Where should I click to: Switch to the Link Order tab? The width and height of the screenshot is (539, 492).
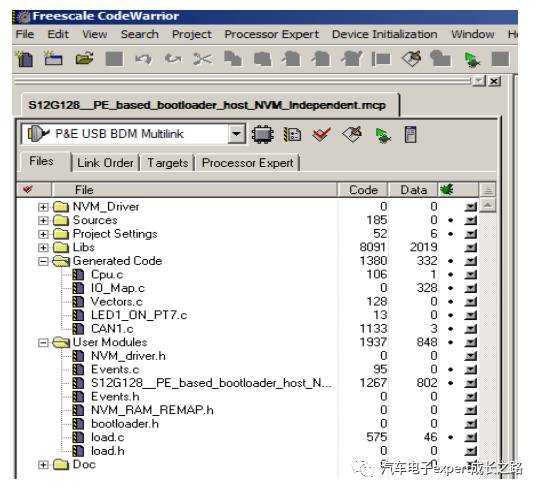click(105, 163)
